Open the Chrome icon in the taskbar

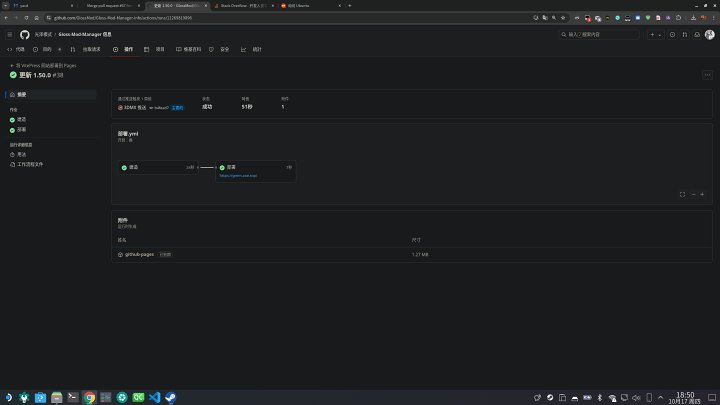coord(89,397)
